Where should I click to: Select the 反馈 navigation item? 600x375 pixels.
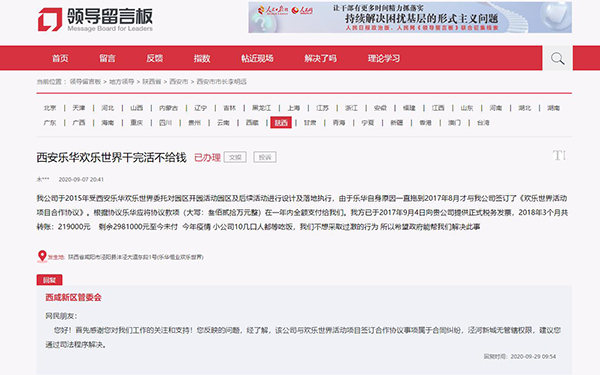pos(155,58)
